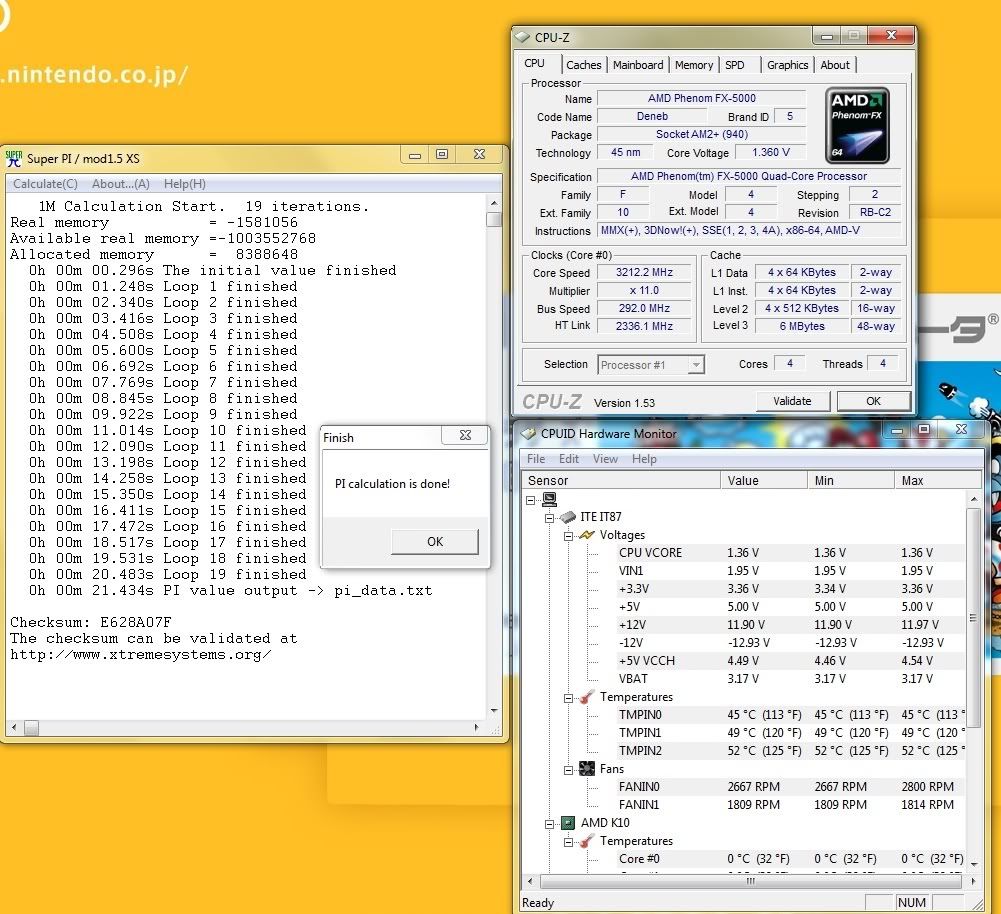
Task: Collapse the AMD K10 Temperatures group
Action: pos(568,843)
